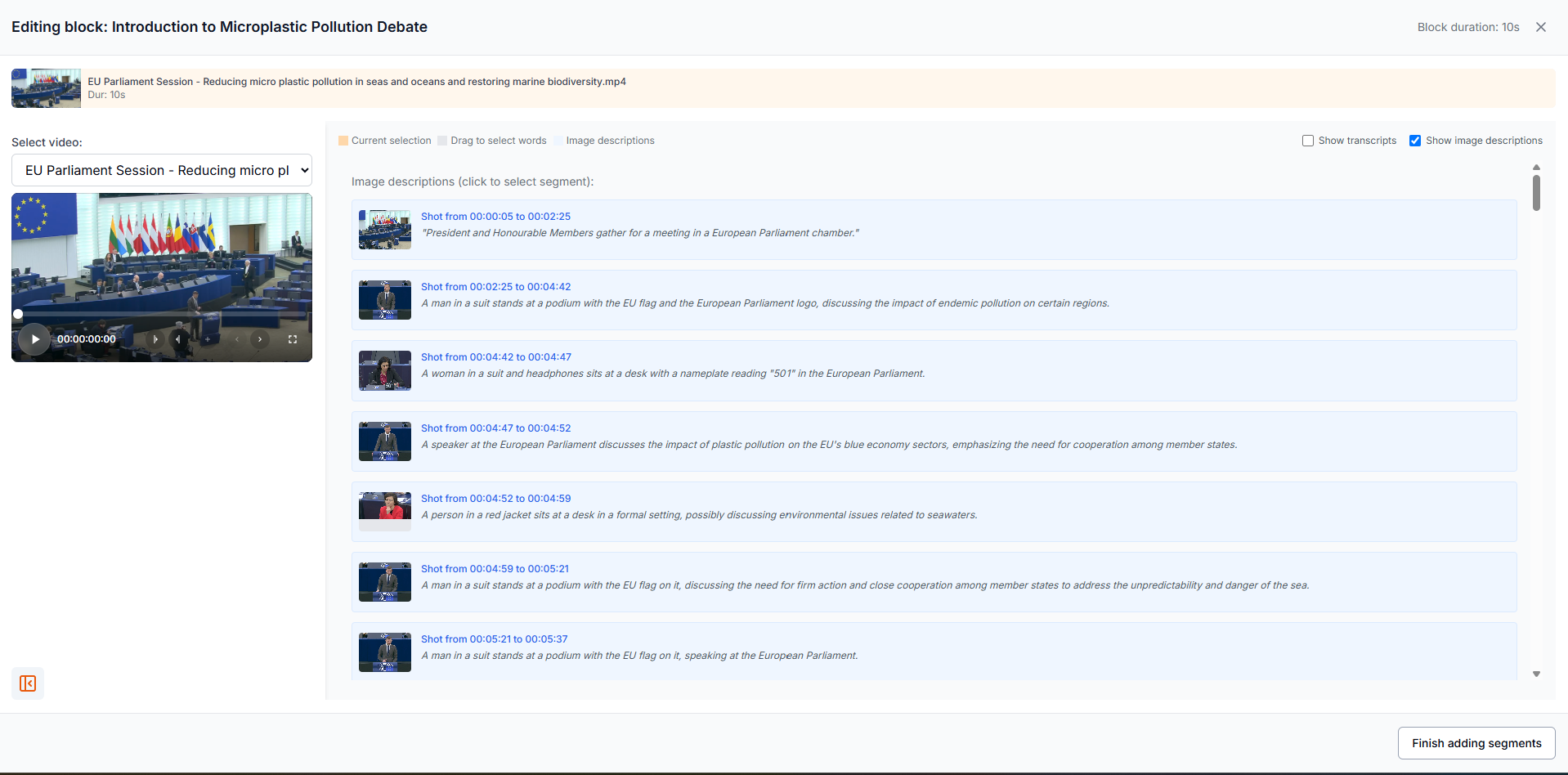
Task: Play the EU Parliament video preview
Action: point(34,339)
